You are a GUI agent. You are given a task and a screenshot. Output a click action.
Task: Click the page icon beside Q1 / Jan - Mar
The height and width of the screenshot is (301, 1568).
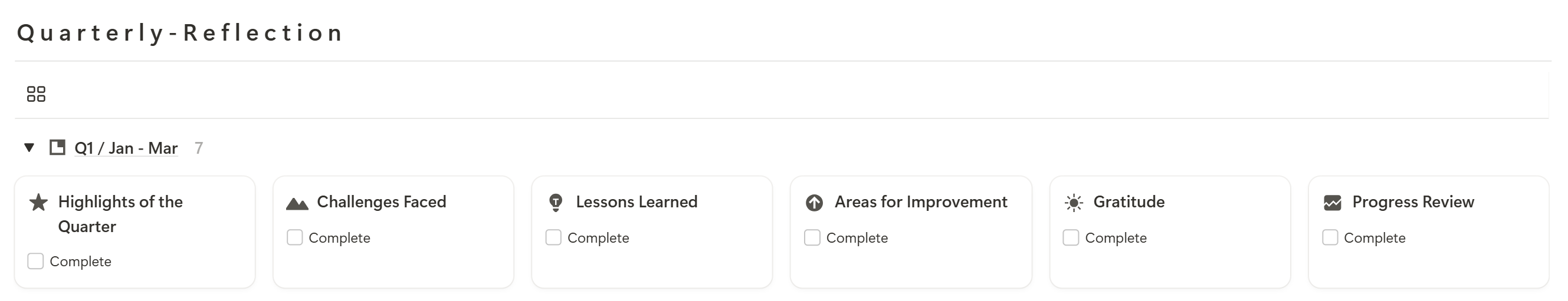[x=57, y=147]
